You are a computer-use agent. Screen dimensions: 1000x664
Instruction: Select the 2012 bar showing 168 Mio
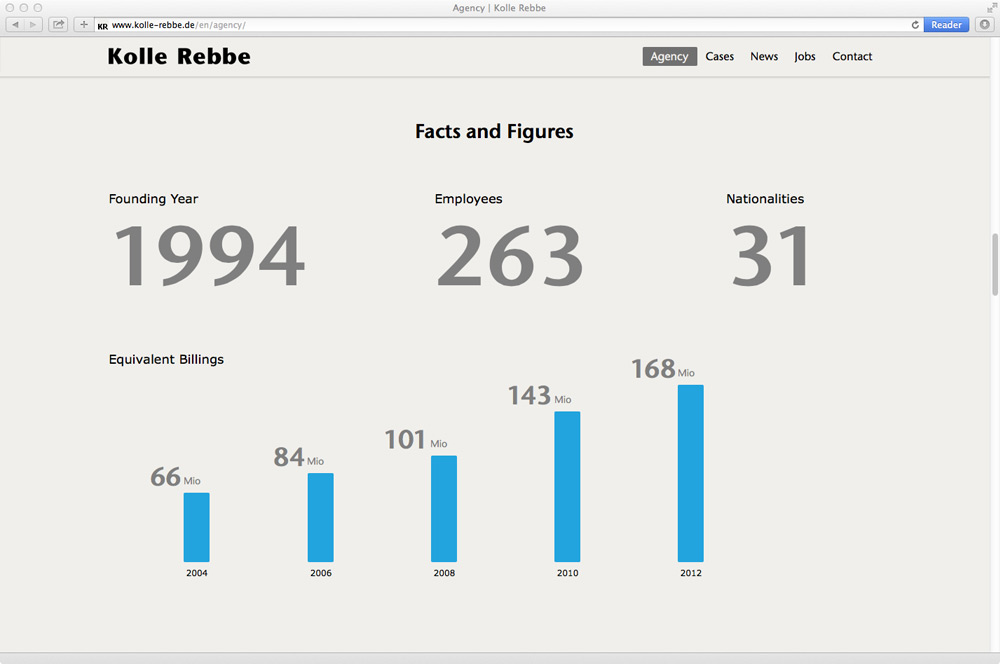coord(691,473)
